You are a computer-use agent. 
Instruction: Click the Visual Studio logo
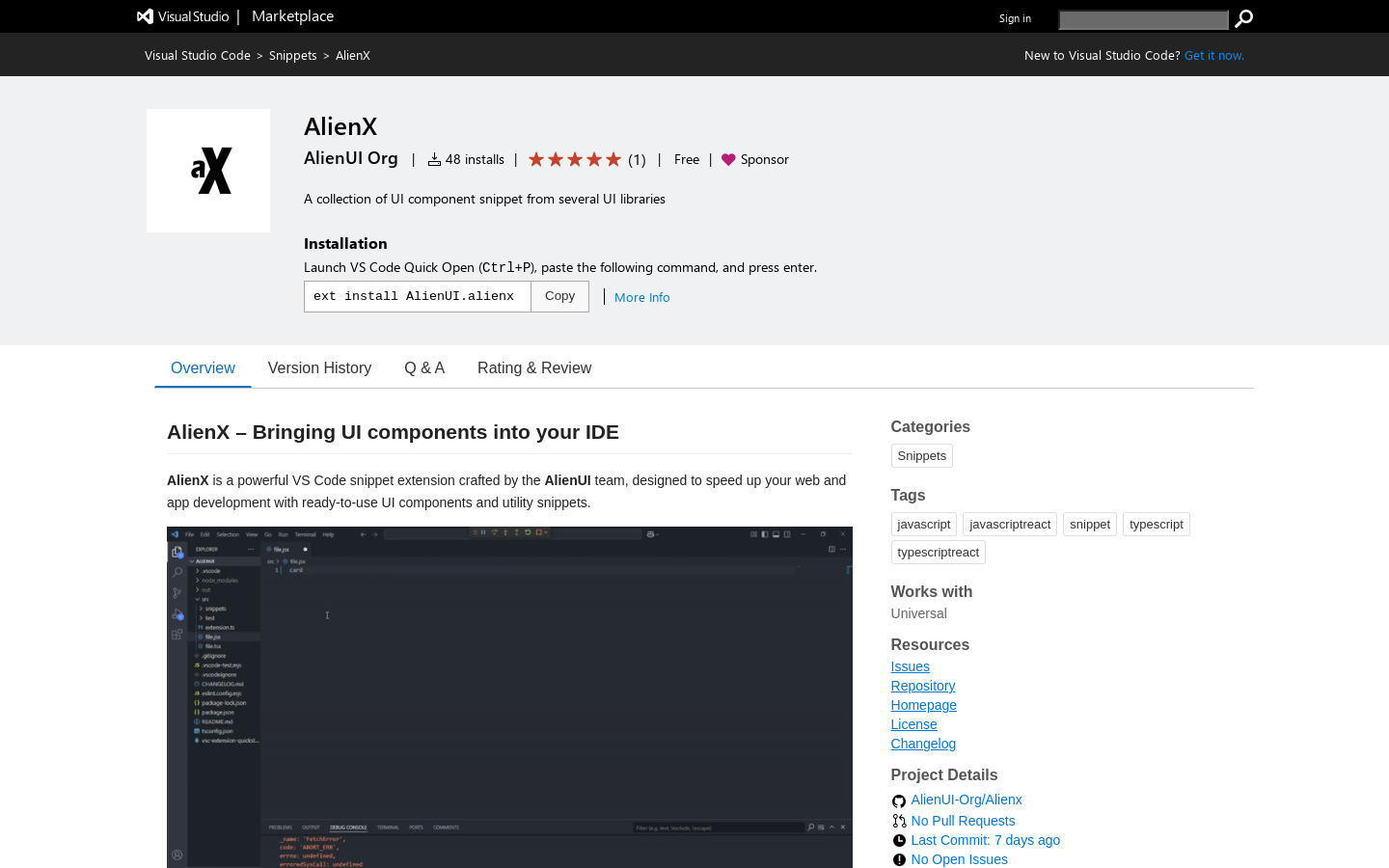(x=183, y=16)
